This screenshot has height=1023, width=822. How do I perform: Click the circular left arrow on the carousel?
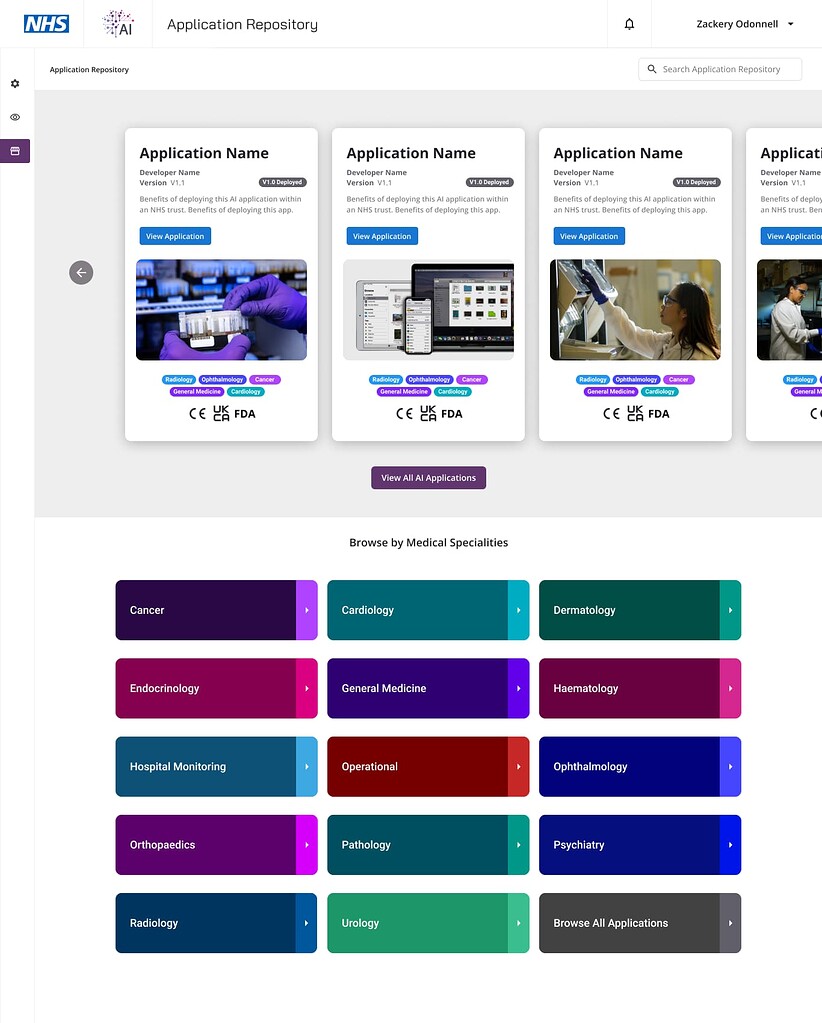81,272
